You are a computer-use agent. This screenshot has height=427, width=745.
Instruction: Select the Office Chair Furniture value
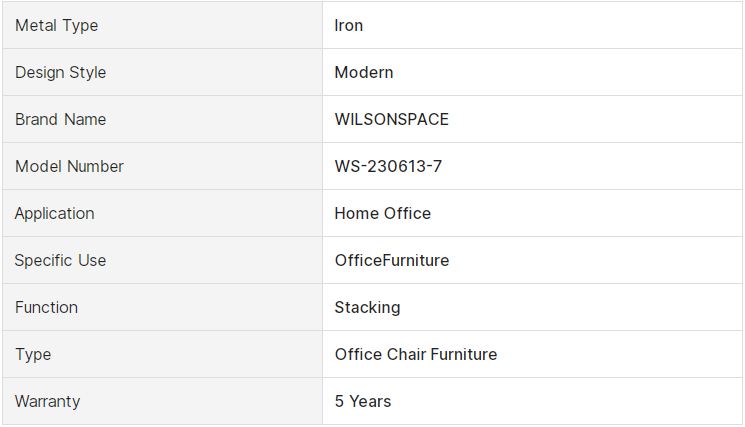416,354
